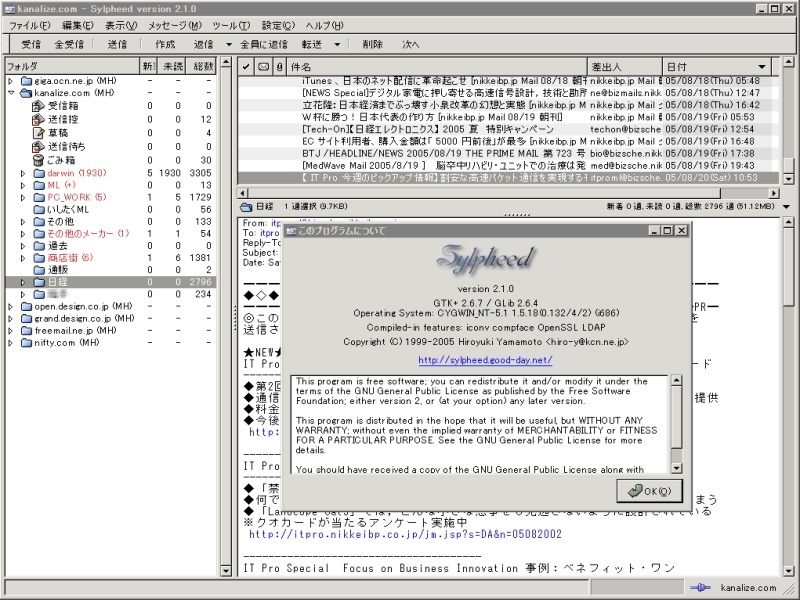Viewport: 800px width, 600px height.
Task: Expand the 商店街 (6) folder
Action: [x=22, y=258]
